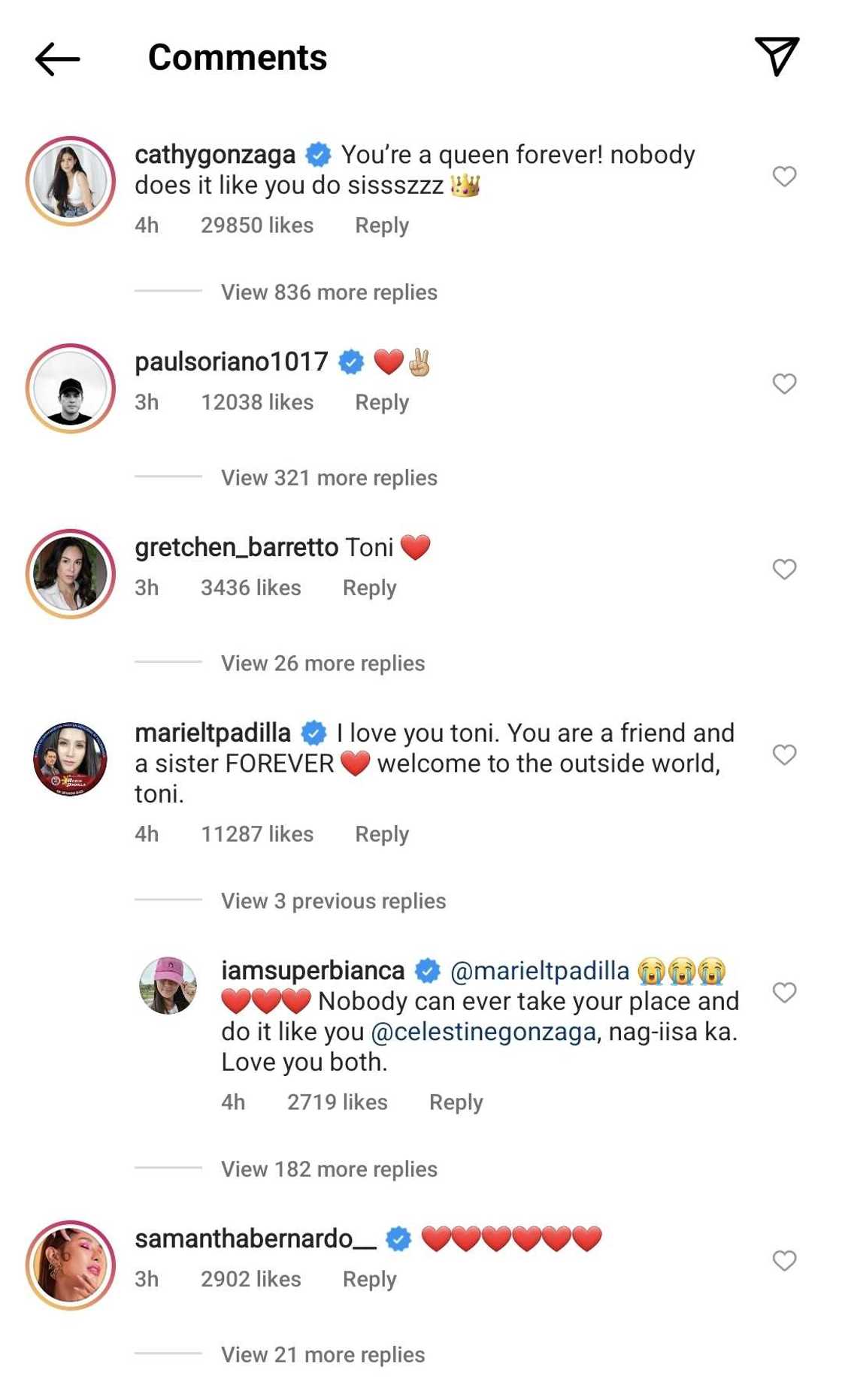Open cathygonzaga's profile picture
The image size is (842, 1400).
coord(71,181)
